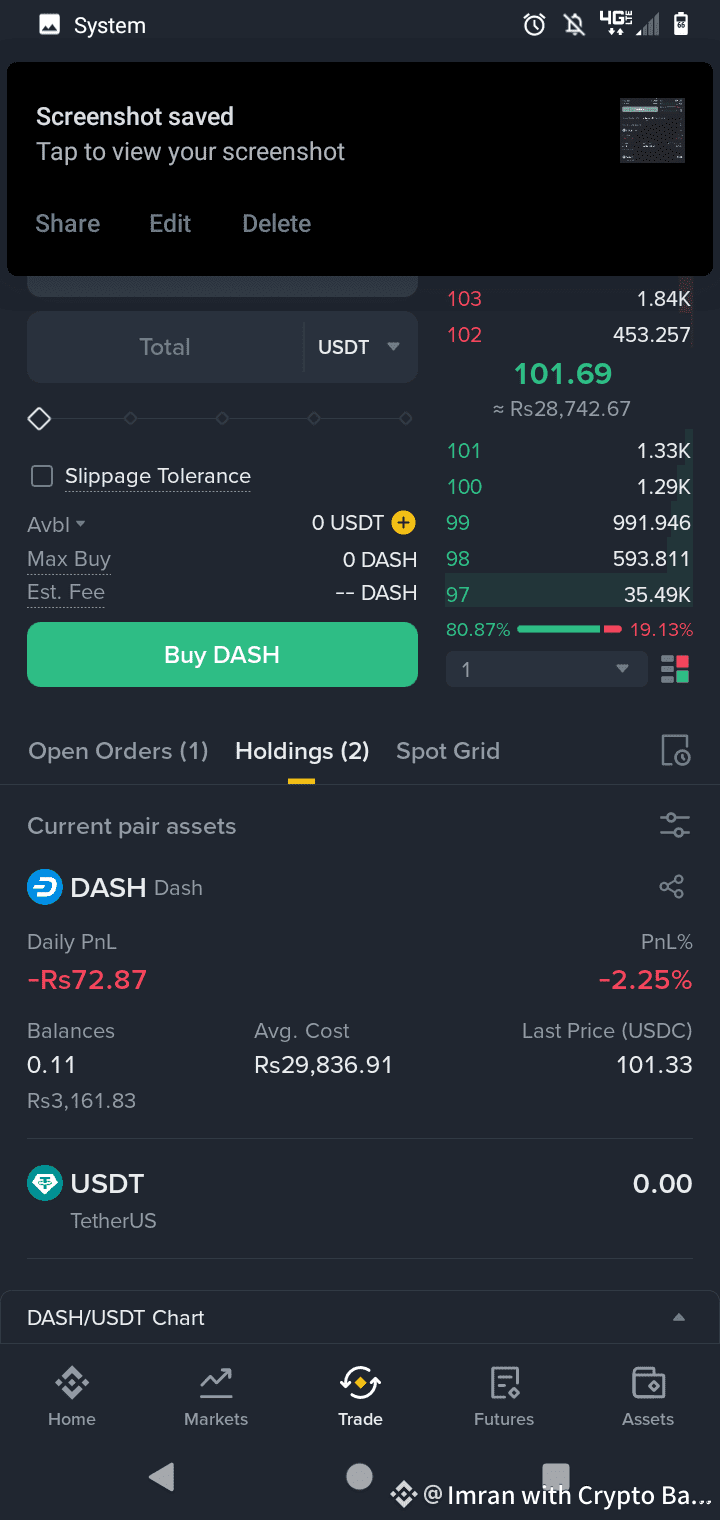Expand the DASH/USDT Chart panel

click(360, 1317)
